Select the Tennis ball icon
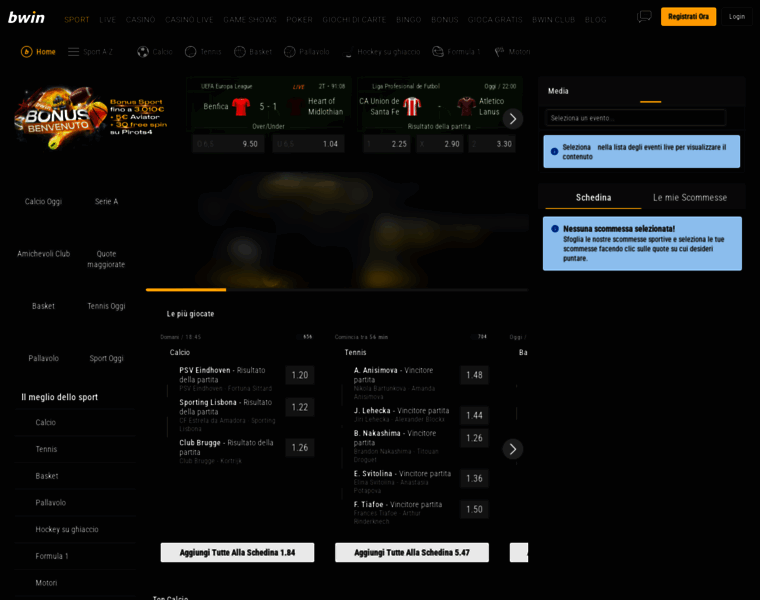This screenshot has height=600, width=760. 190,52
